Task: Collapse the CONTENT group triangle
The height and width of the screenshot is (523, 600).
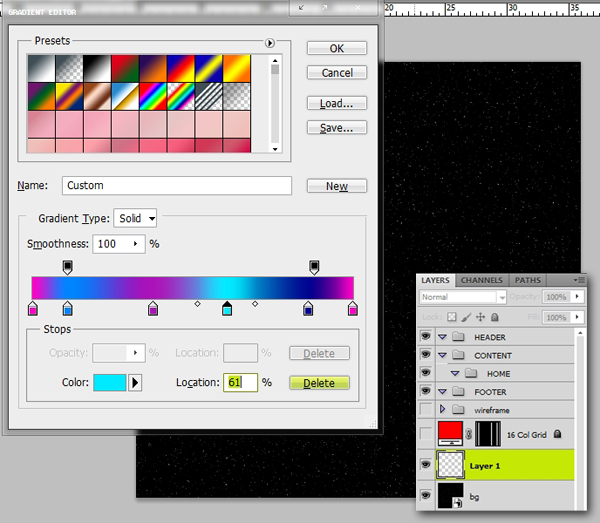Action: [x=443, y=355]
